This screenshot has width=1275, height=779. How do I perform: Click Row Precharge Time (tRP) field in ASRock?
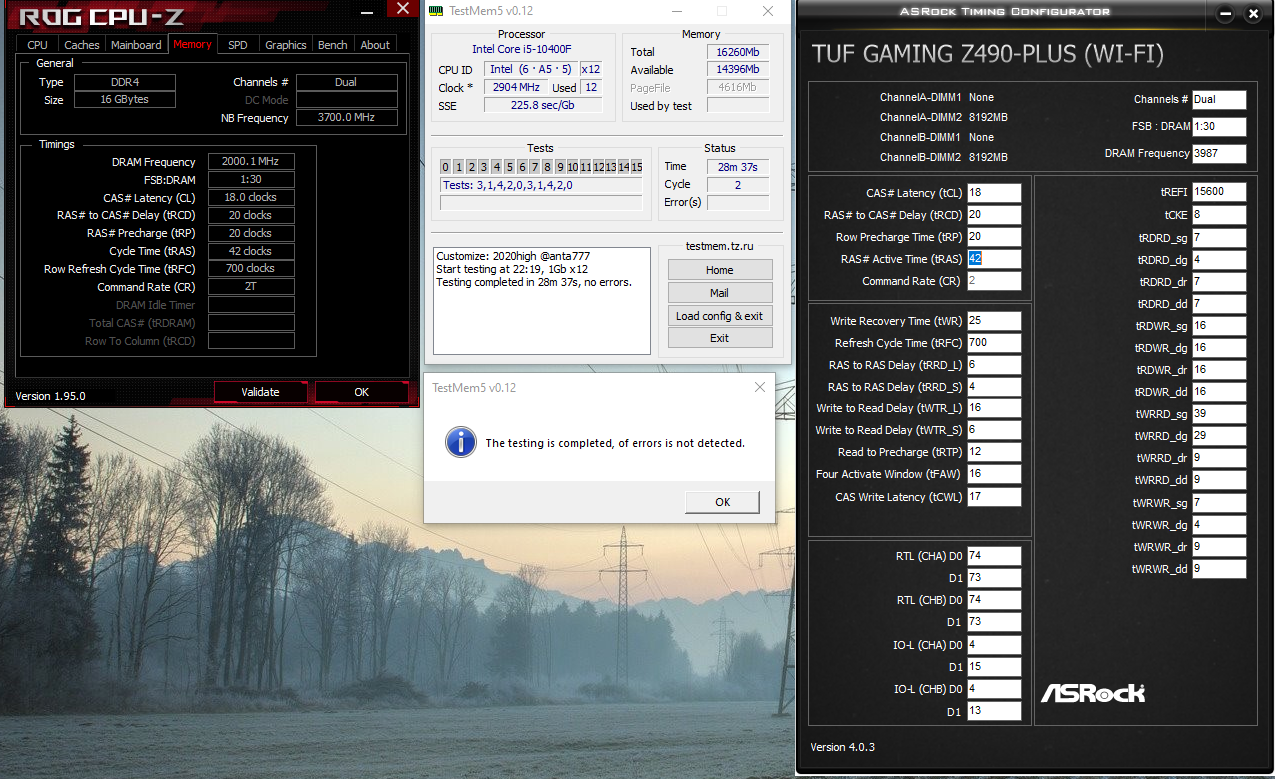click(x=994, y=237)
